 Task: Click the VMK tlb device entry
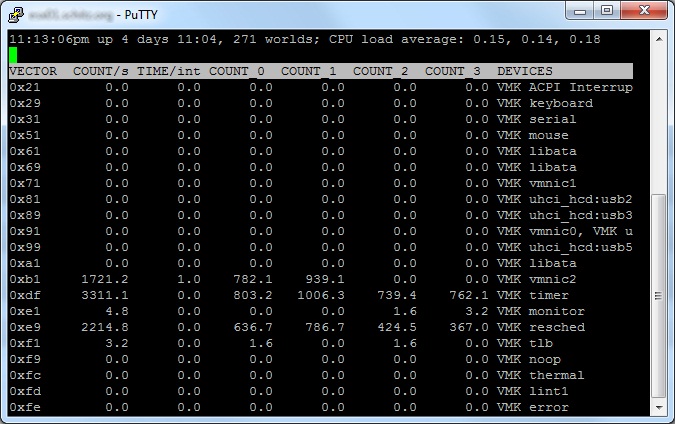[x=525, y=343]
